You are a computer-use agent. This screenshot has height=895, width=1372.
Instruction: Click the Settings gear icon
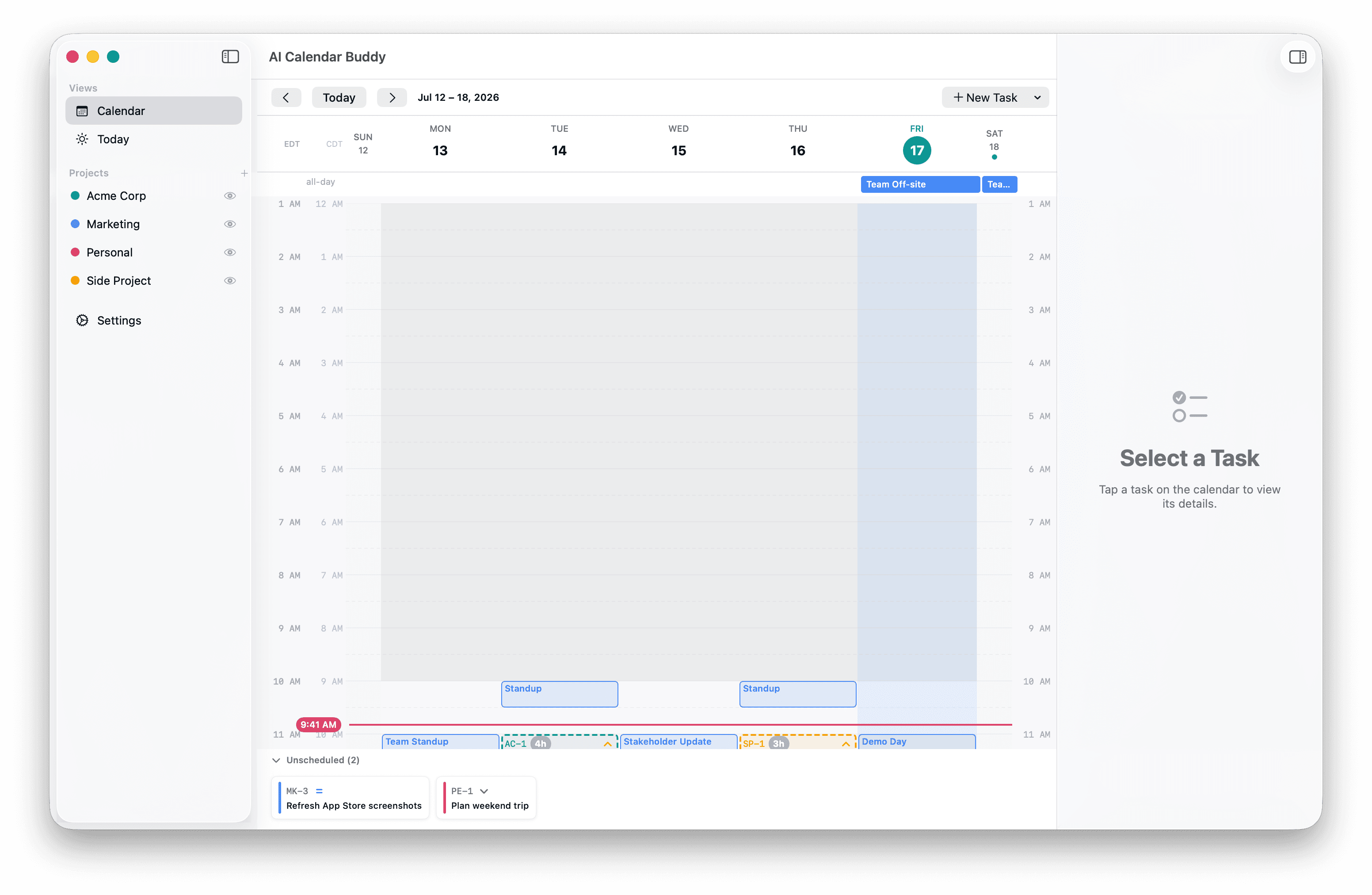coord(83,320)
